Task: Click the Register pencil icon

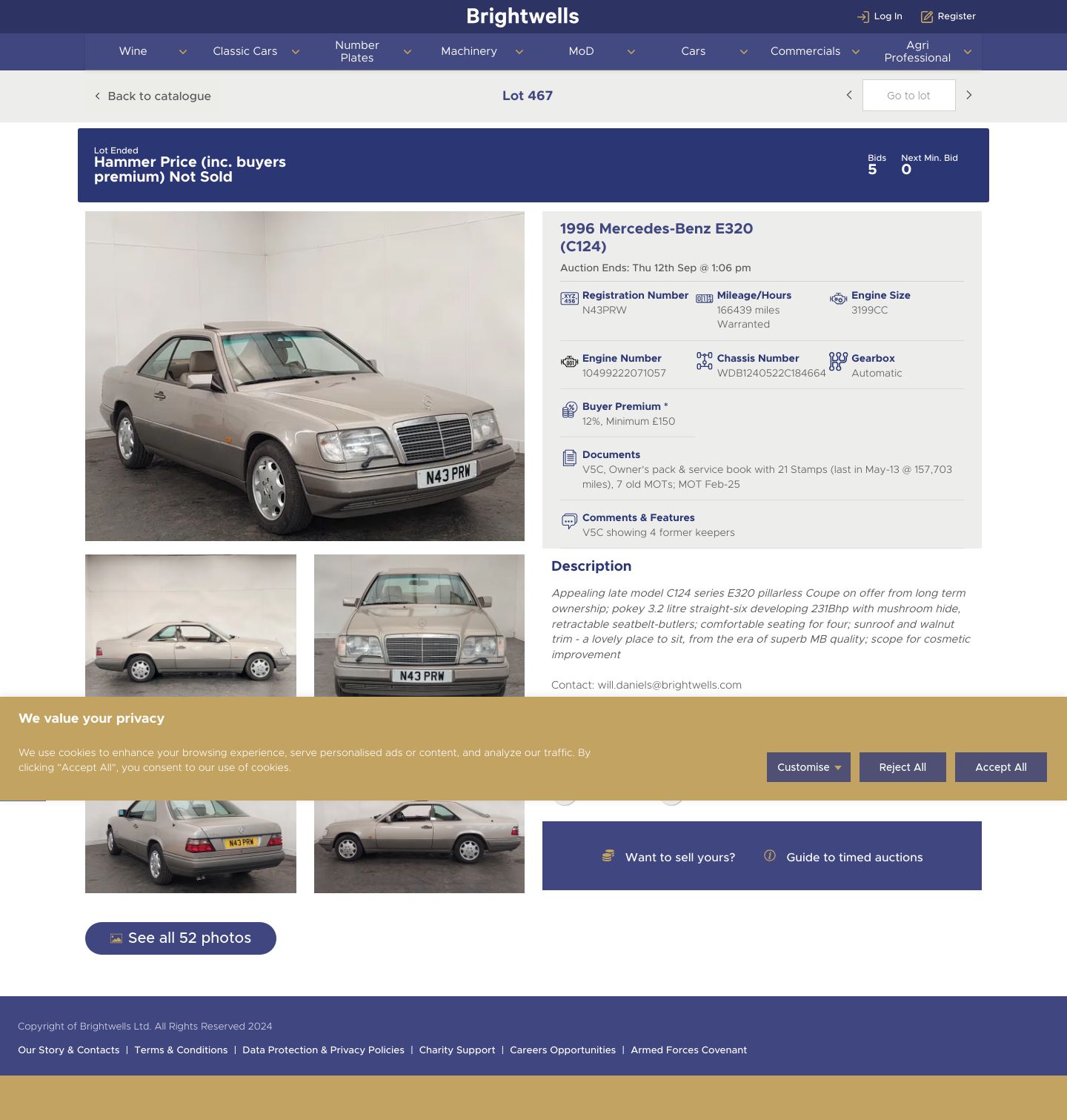Action: click(x=926, y=16)
